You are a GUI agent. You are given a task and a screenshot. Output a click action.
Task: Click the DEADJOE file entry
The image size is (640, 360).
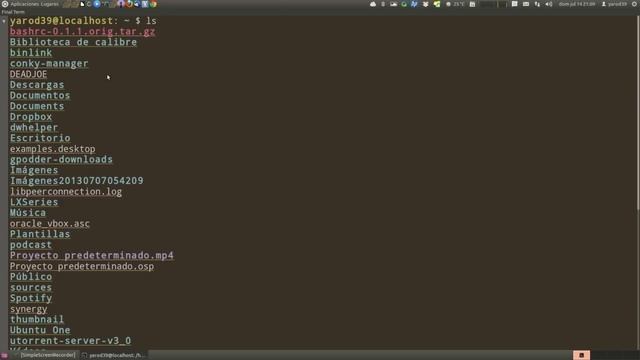(x=29, y=74)
